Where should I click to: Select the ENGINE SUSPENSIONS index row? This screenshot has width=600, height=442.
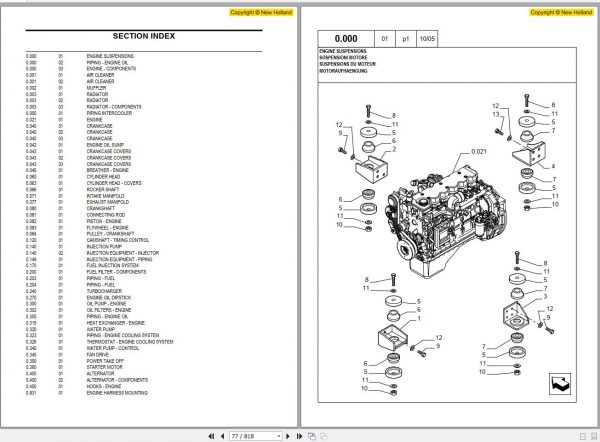80,56
